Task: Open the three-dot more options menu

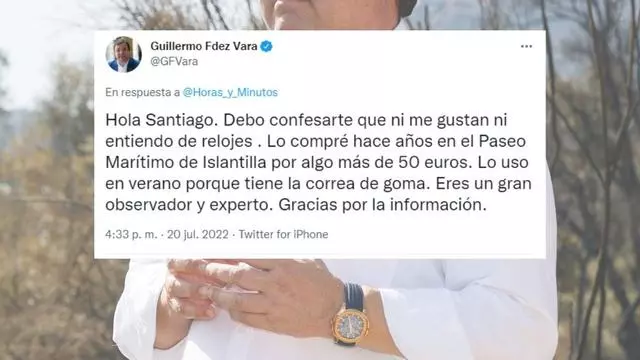Action: point(526,47)
